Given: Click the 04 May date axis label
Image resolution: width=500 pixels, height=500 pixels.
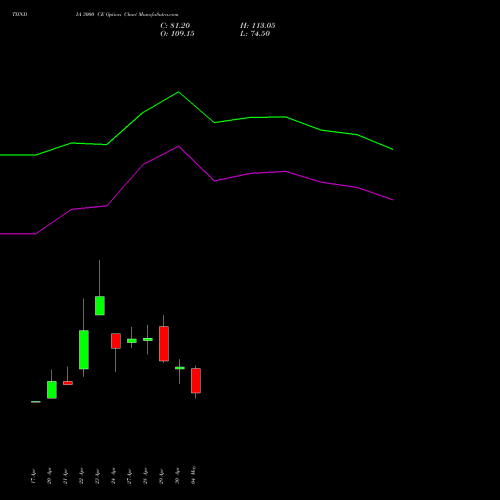Looking at the screenshot, I should click(193, 475).
